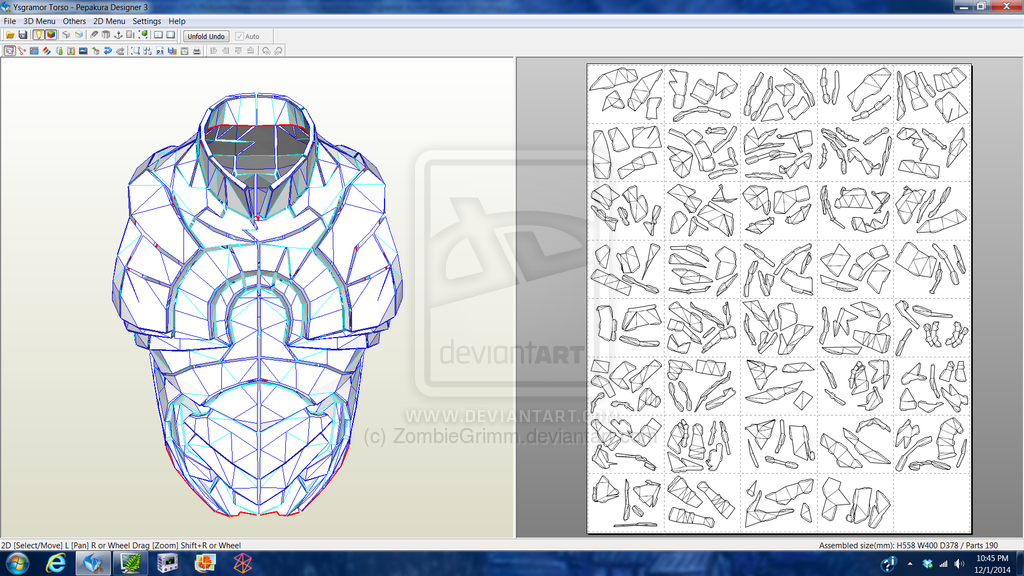Viewport: 1024px width, 576px height.
Task: Open print preview with the framed page icon
Action: (x=185, y=50)
